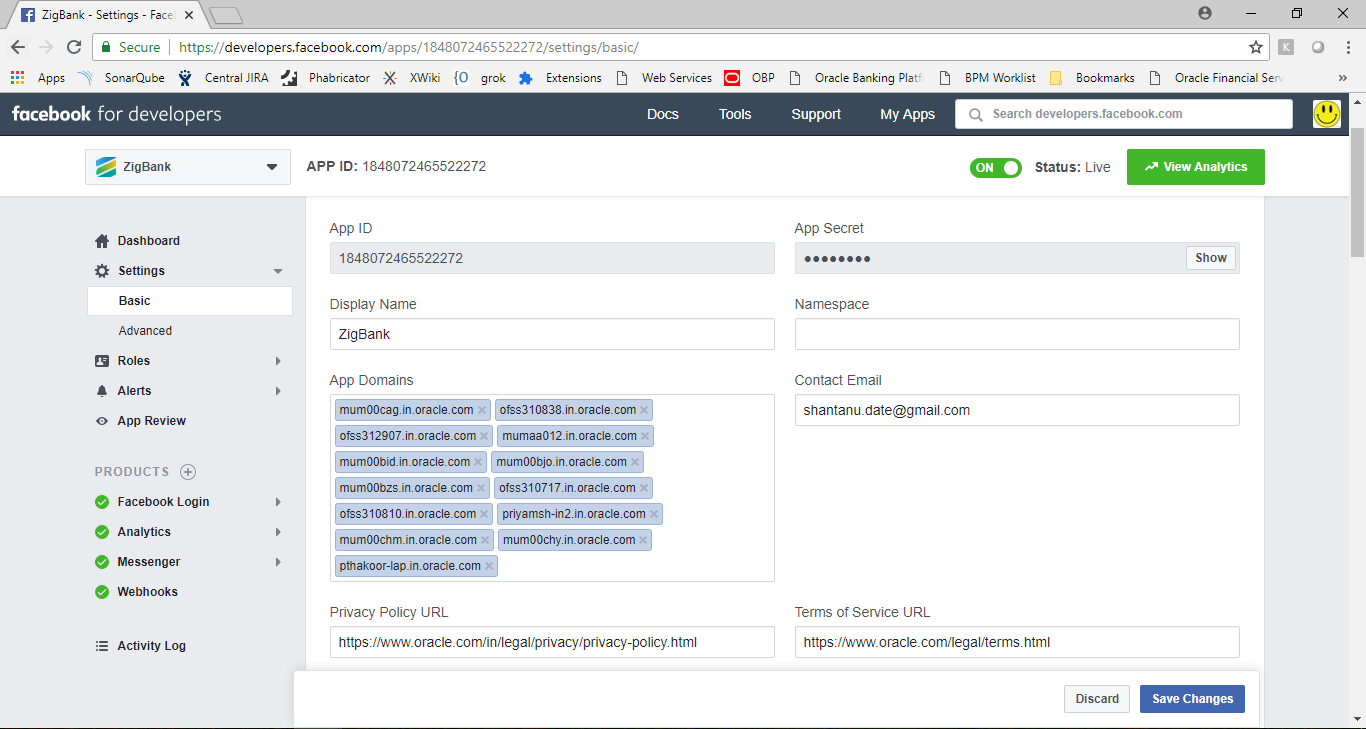Reload the page in Chrome
This screenshot has height=729, width=1366.
click(x=74, y=47)
